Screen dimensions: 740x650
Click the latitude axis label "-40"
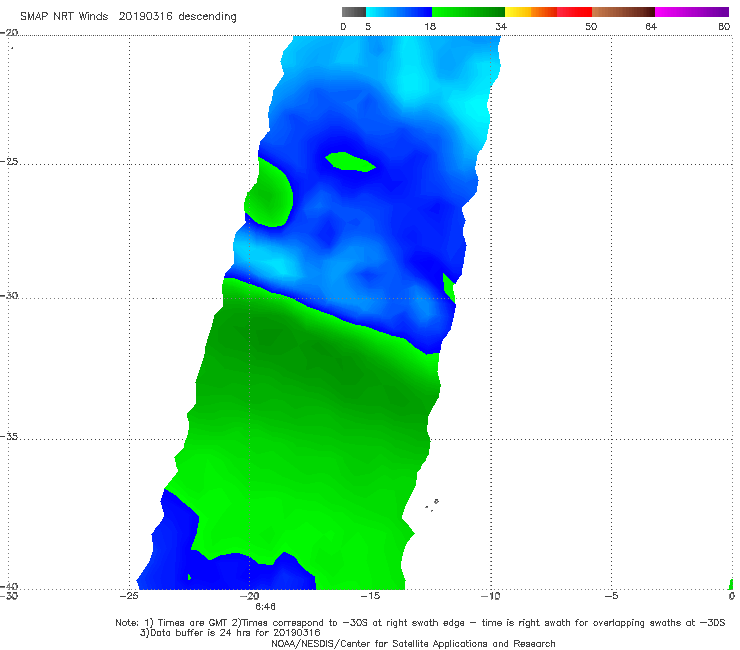tap(9, 587)
